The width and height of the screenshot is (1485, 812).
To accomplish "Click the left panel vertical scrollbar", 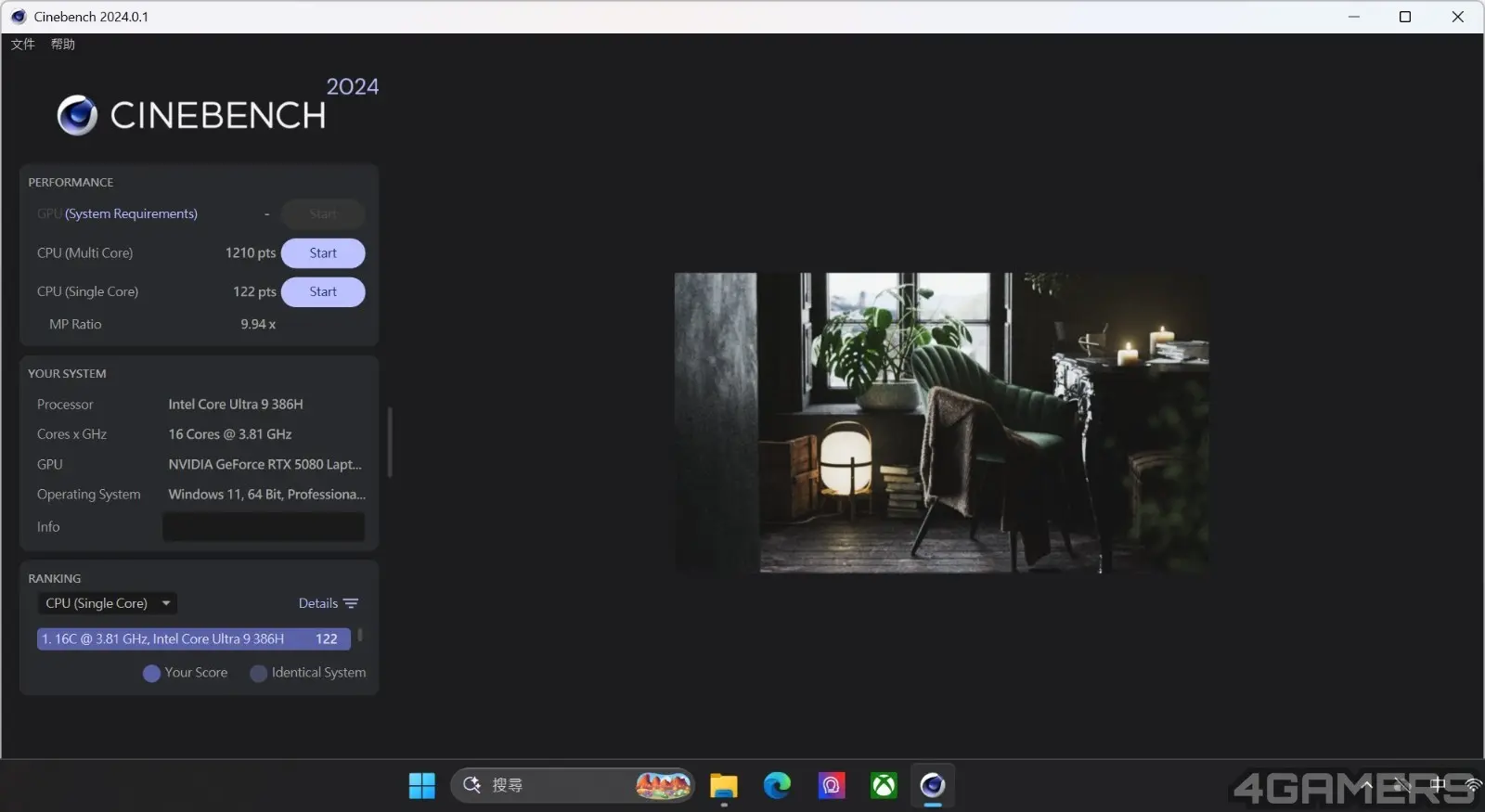I will 390,442.
